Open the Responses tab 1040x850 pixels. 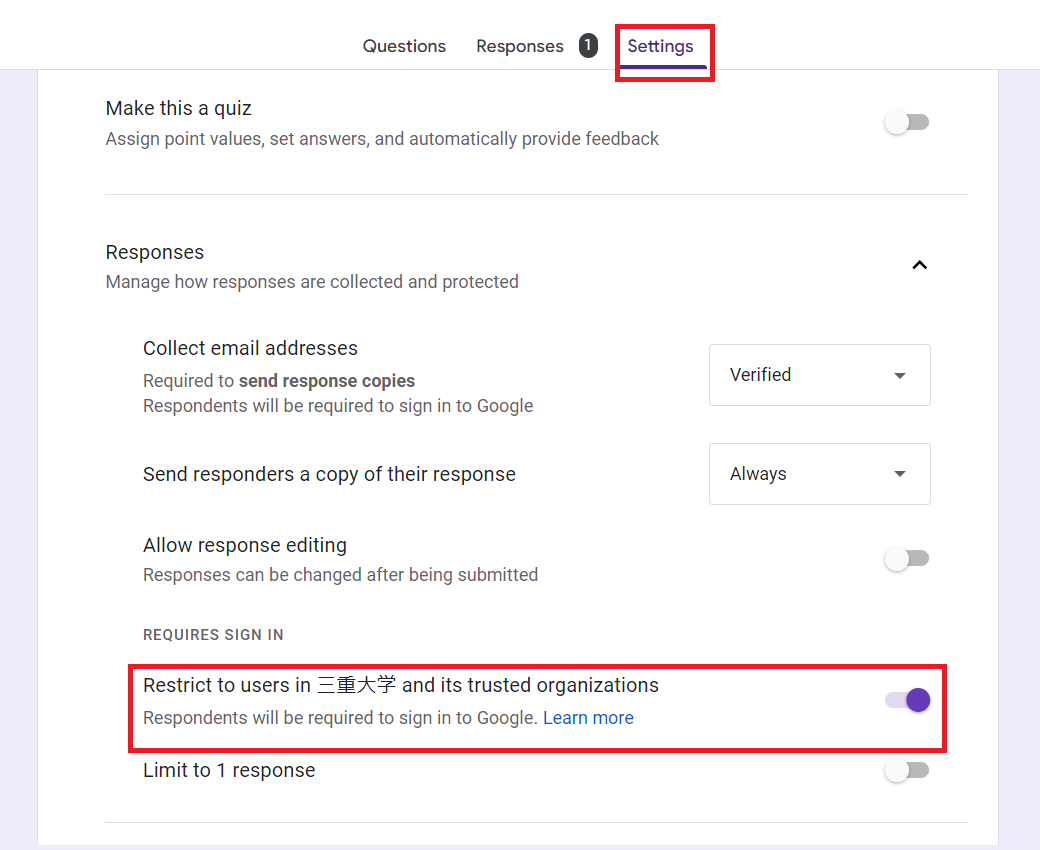(519, 46)
